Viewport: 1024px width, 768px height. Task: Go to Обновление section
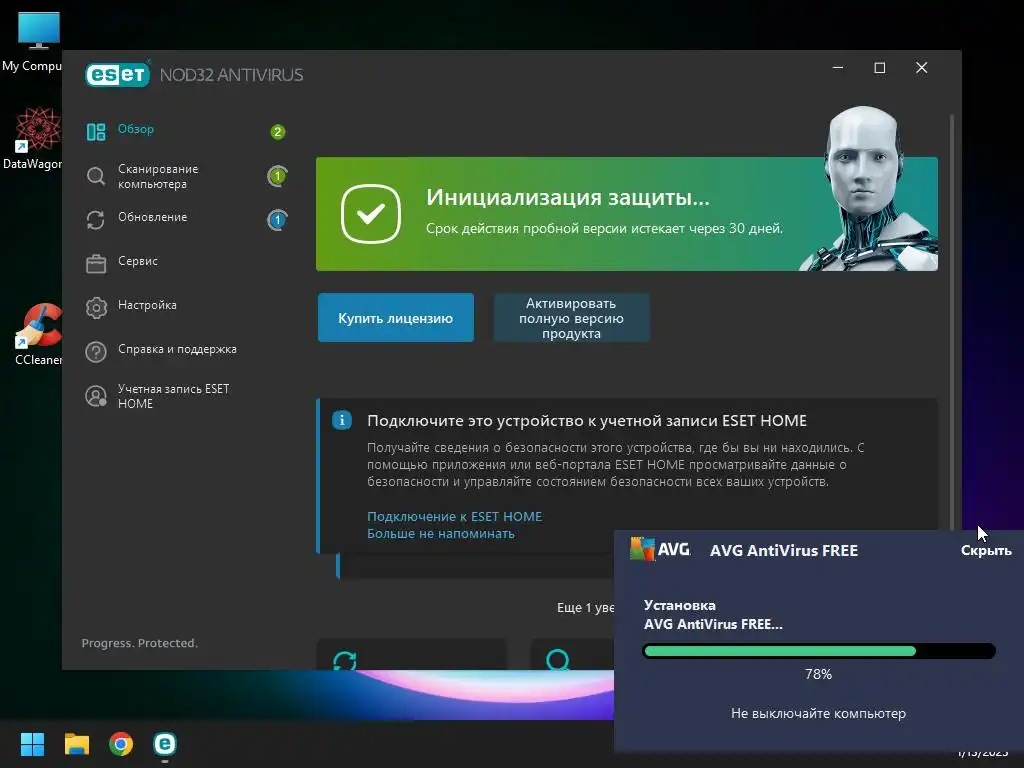click(x=152, y=217)
